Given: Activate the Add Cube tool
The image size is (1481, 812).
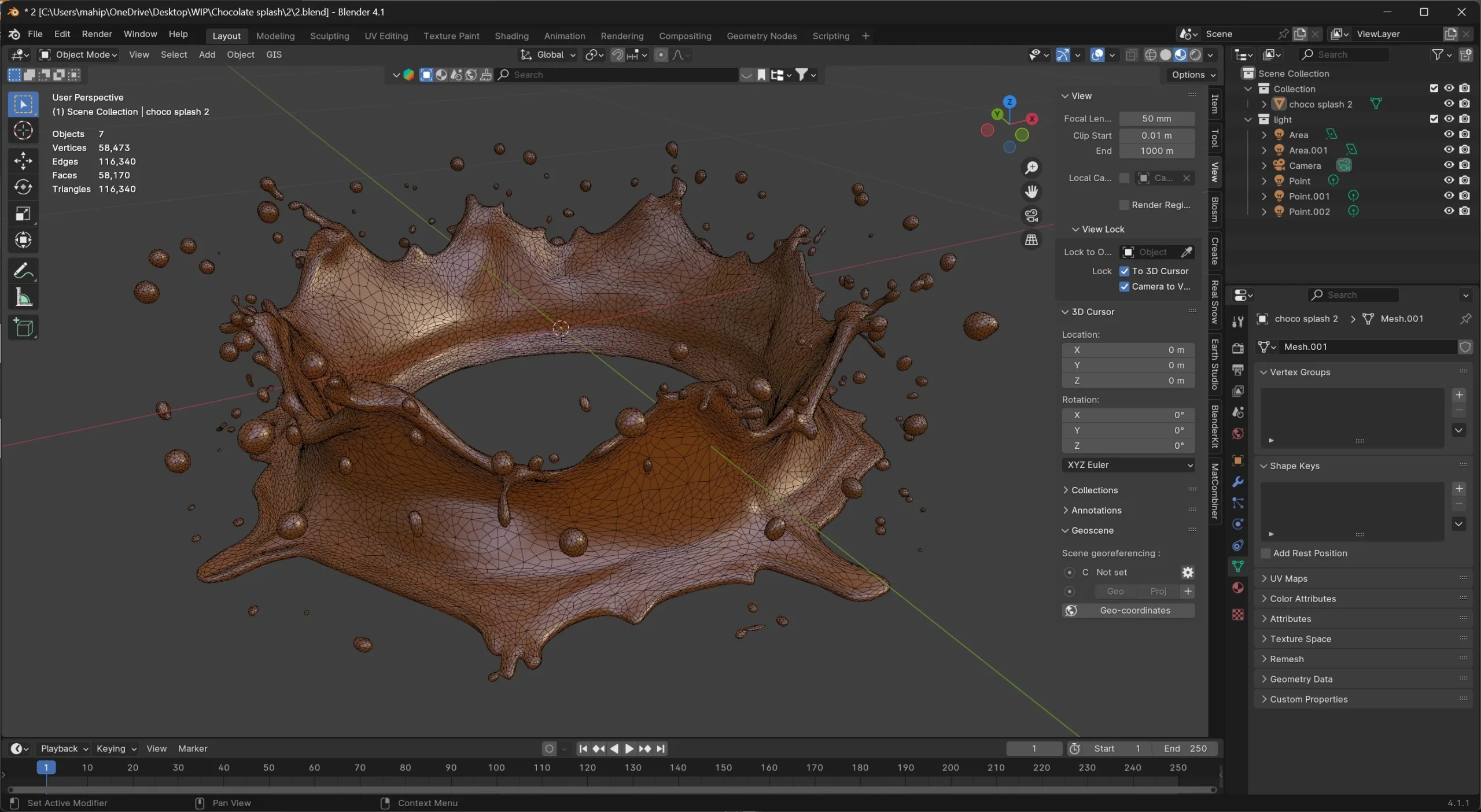Looking at the screenshot, I should coord(23,327).
